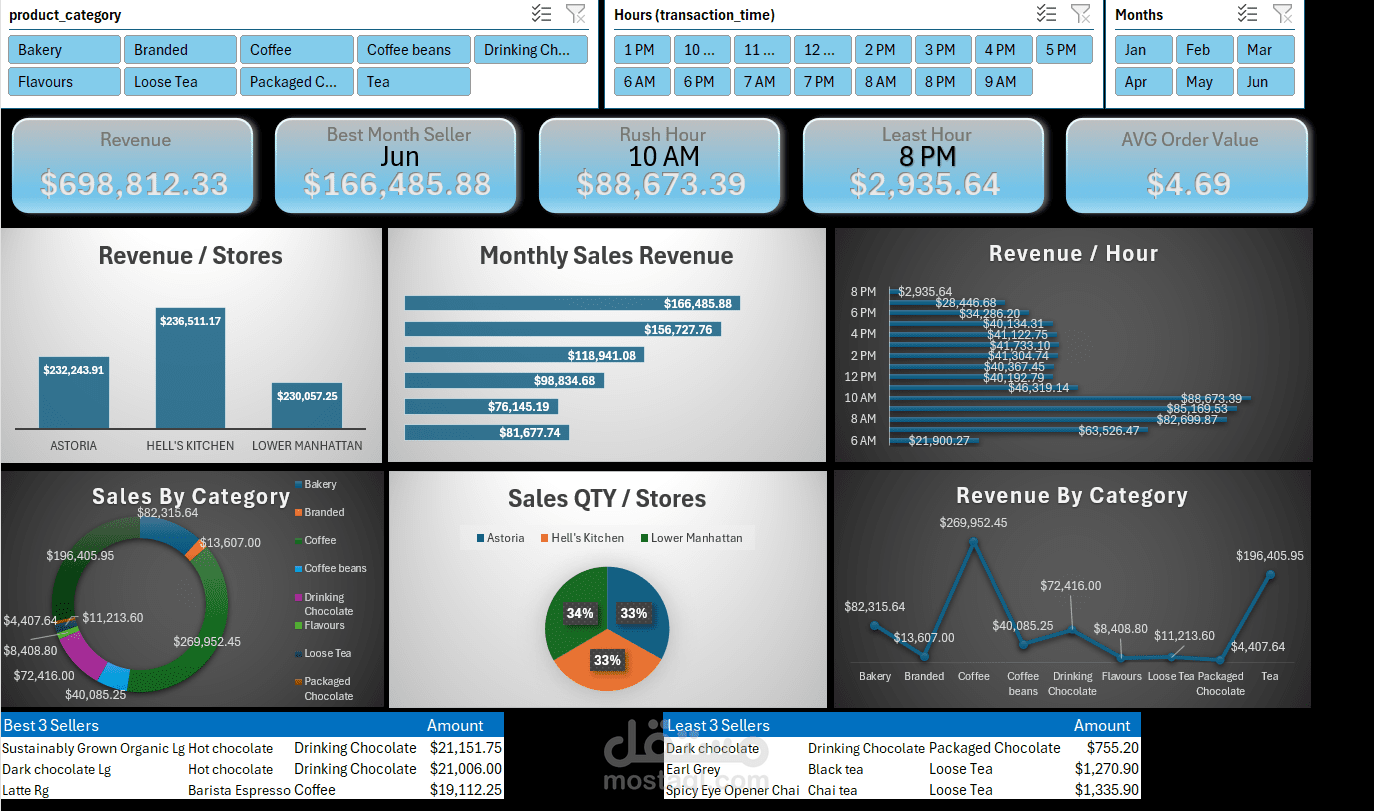Screen dimensions: 1374x811
Task: Click the Spicy Eye Opener Chai cell
Action: tap(735, 790)
